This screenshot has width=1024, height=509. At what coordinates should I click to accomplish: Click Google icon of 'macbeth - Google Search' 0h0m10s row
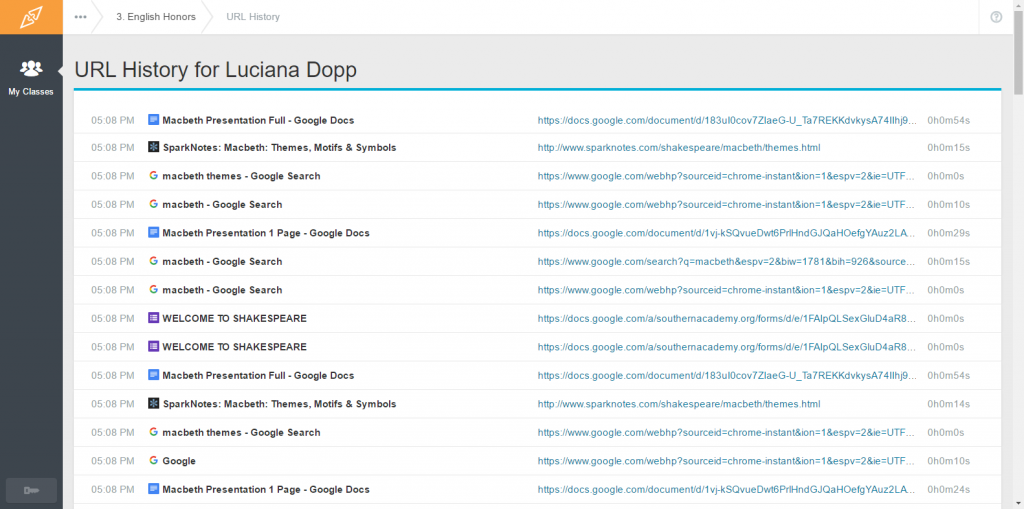tap(153, 205)
